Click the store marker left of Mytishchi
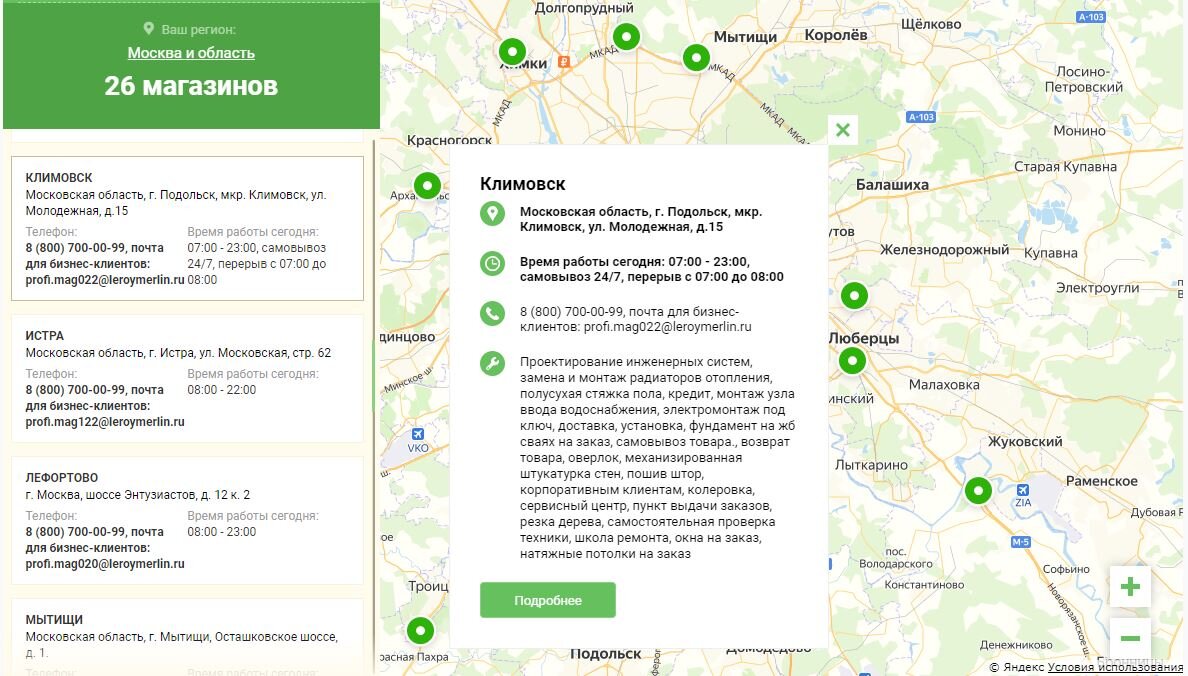The image size is (1188, 676). pos(696,58)
